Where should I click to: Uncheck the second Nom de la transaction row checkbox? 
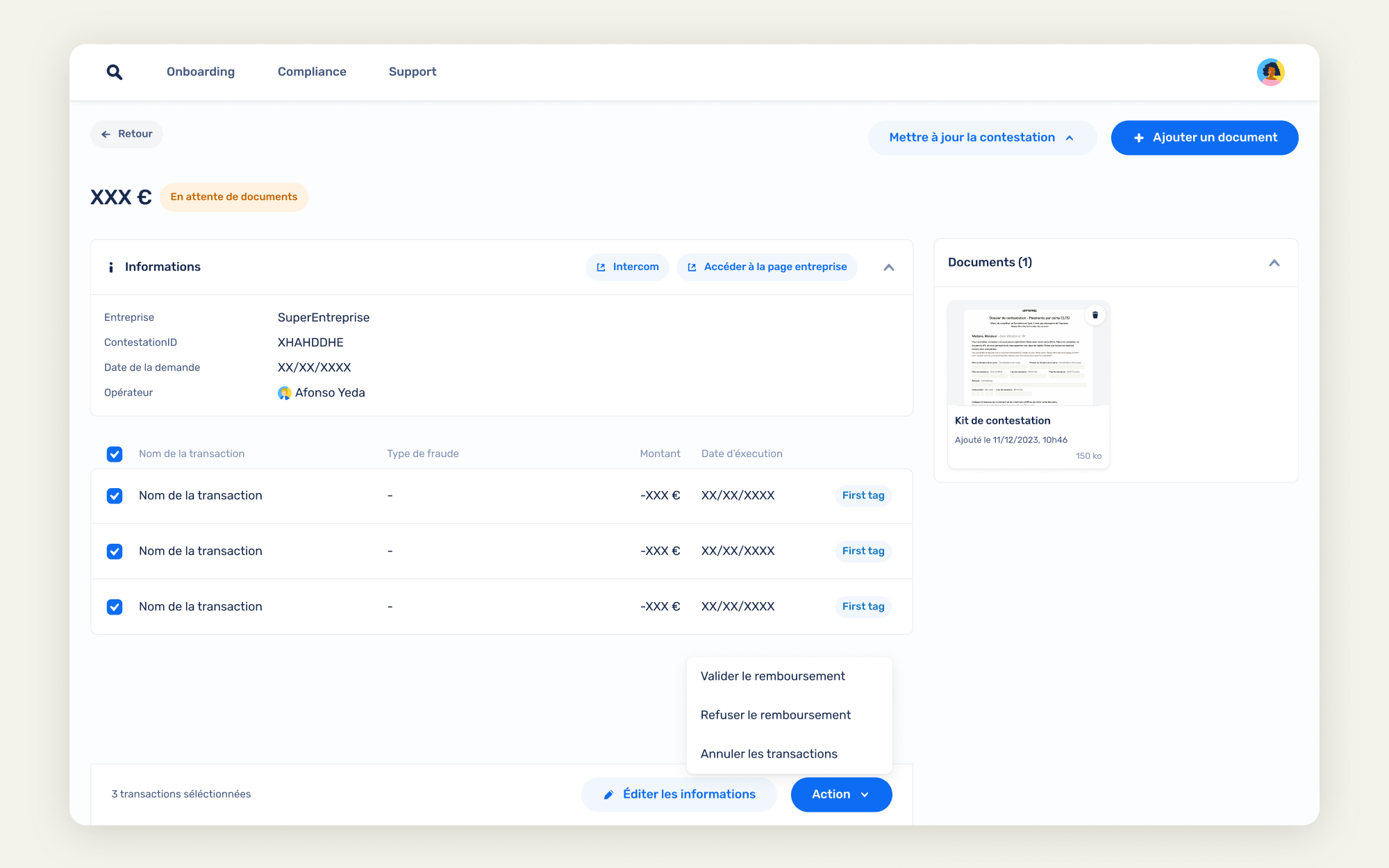115,551
